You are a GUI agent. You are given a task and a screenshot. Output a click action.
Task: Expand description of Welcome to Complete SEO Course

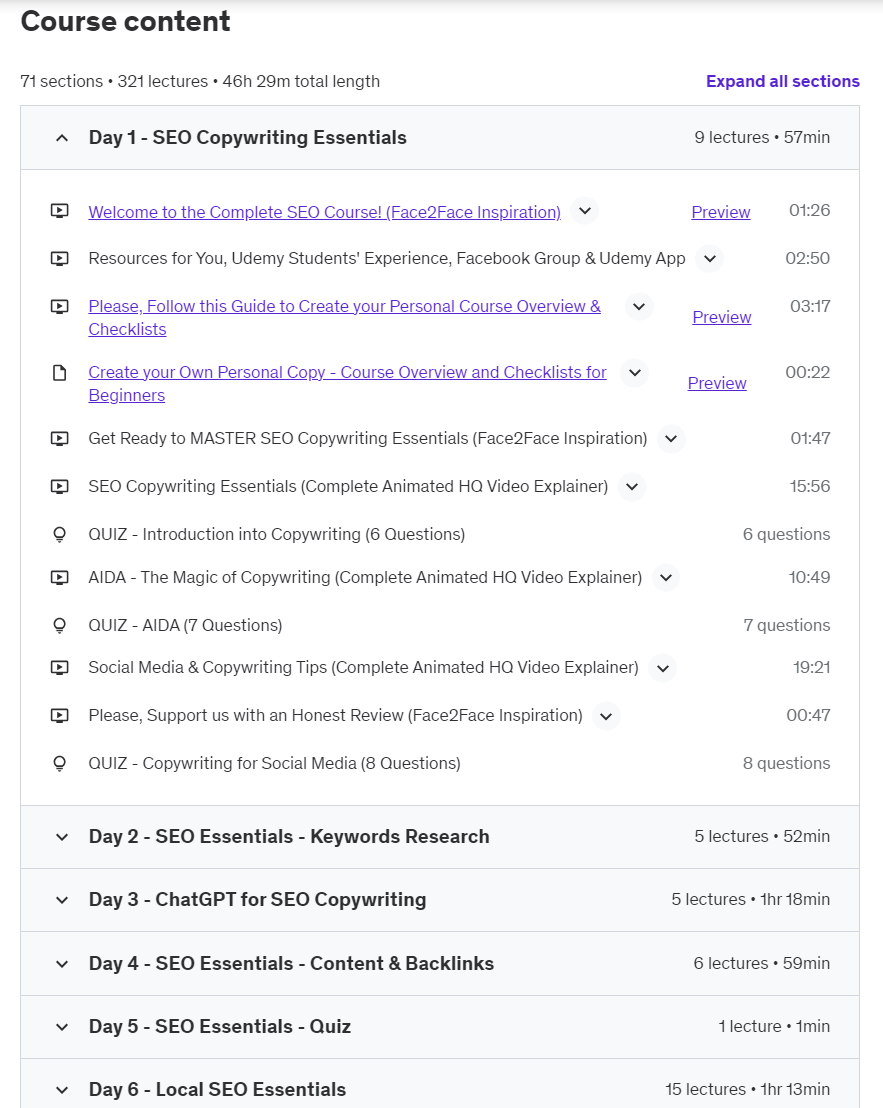pyautogui.click(x=585, y=211)
